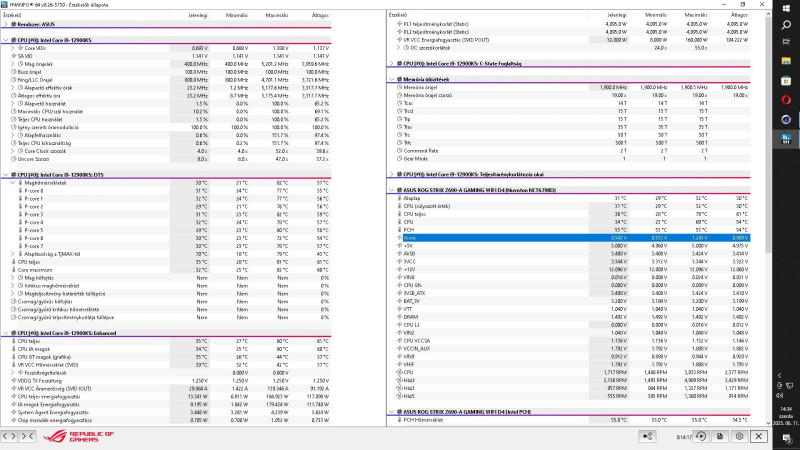The image size is (800, 450).
Task: Click the Republic of Gamers logo
Action: click(78, 436)
